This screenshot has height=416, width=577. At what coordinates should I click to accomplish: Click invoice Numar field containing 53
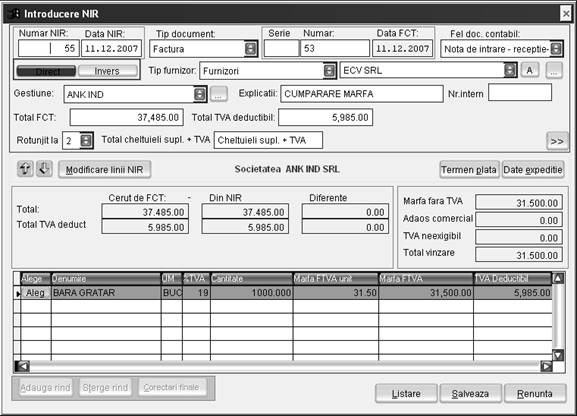(x=335, y=48)
